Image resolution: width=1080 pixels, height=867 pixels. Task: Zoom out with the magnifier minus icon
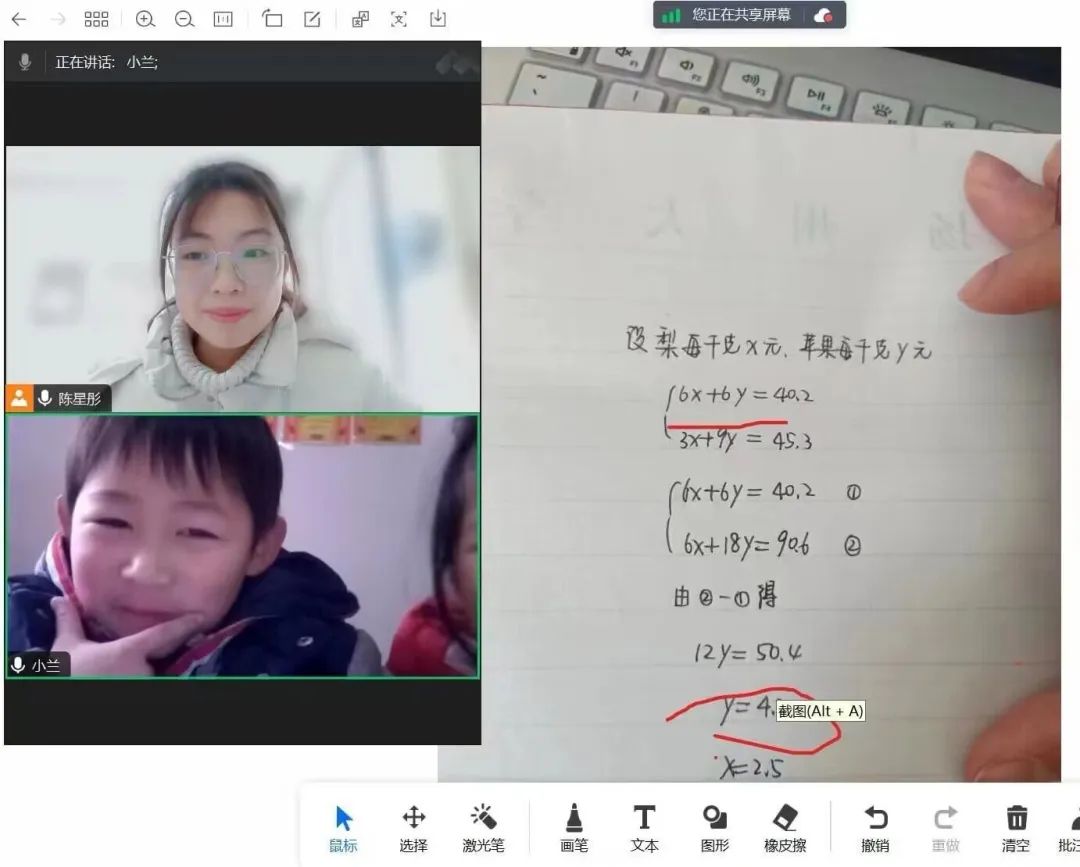point(184,19)
